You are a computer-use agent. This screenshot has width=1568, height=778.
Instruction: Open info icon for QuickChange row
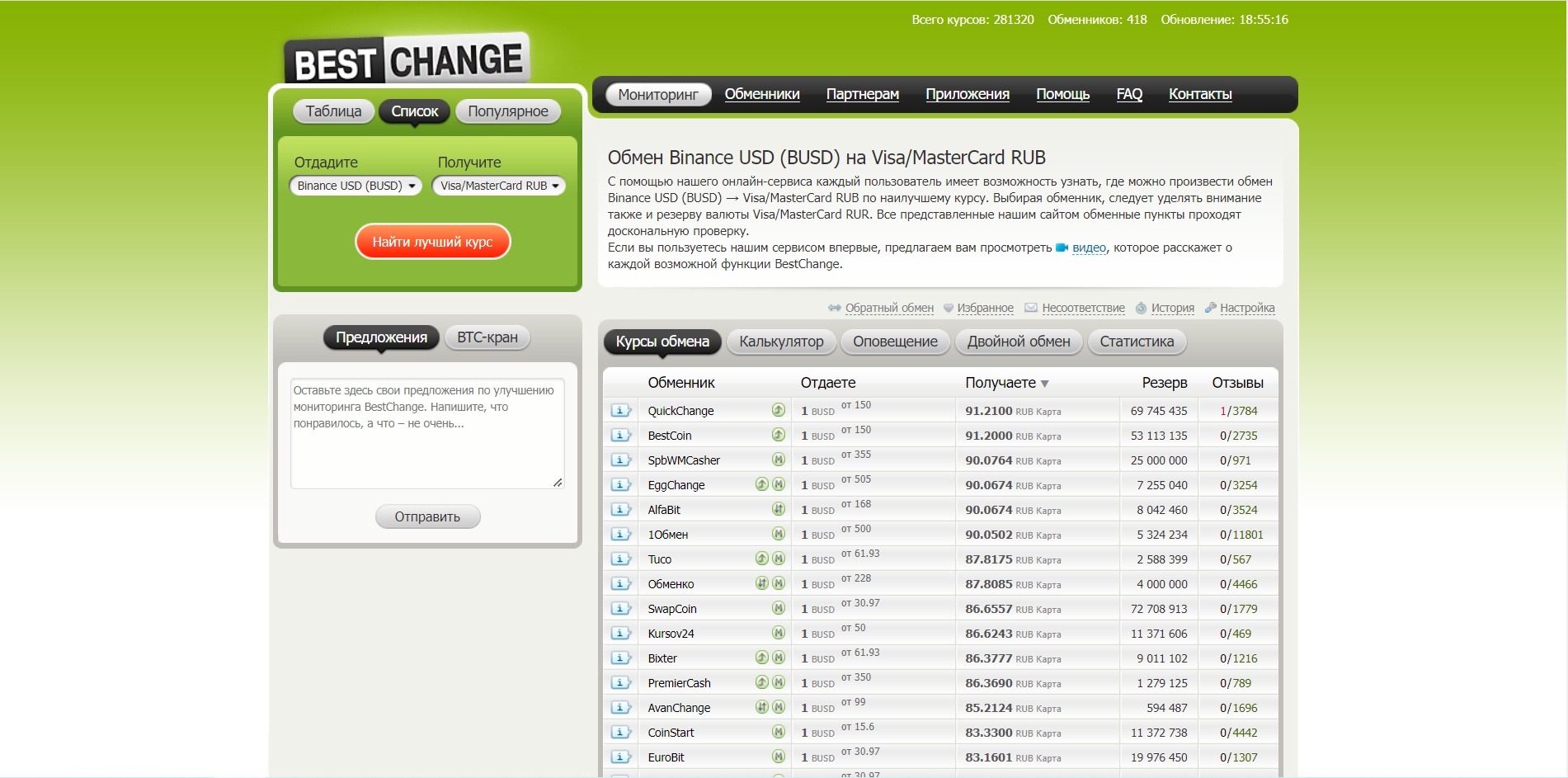click(x=620, y=411)
